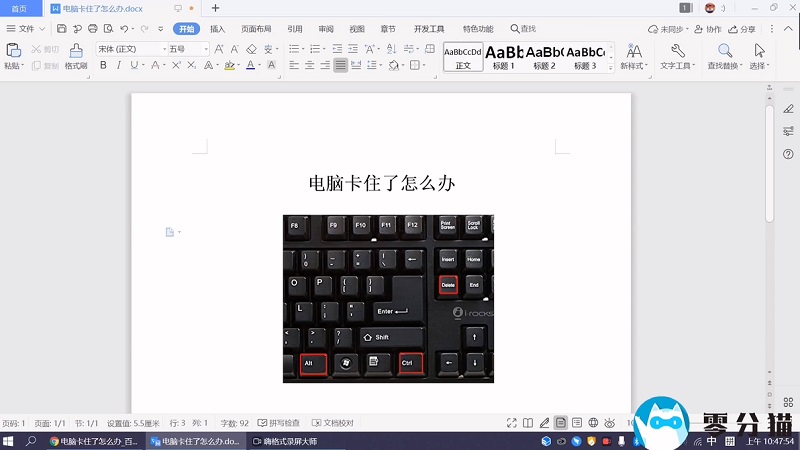The width and height of the screenshot is (800, 450).
Task: Click the Format Painter (格式刷) icon
Action: [75, 50]
